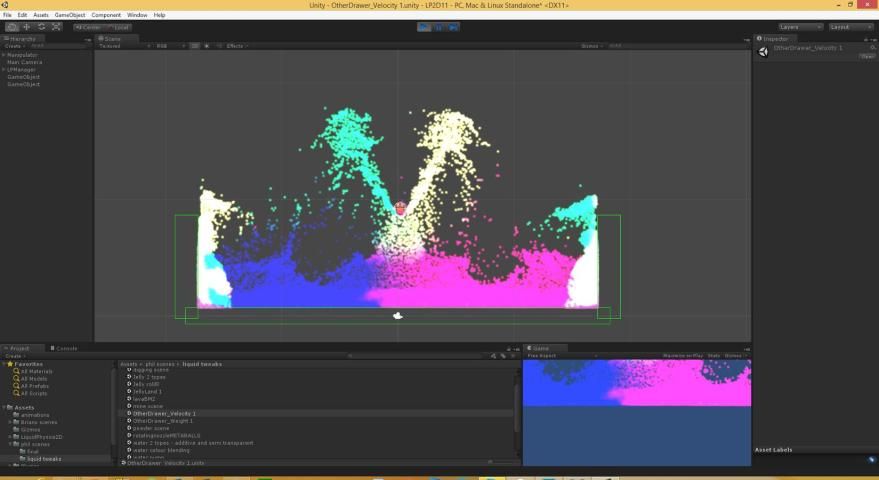Select the Scale tool

pos(56,27)
